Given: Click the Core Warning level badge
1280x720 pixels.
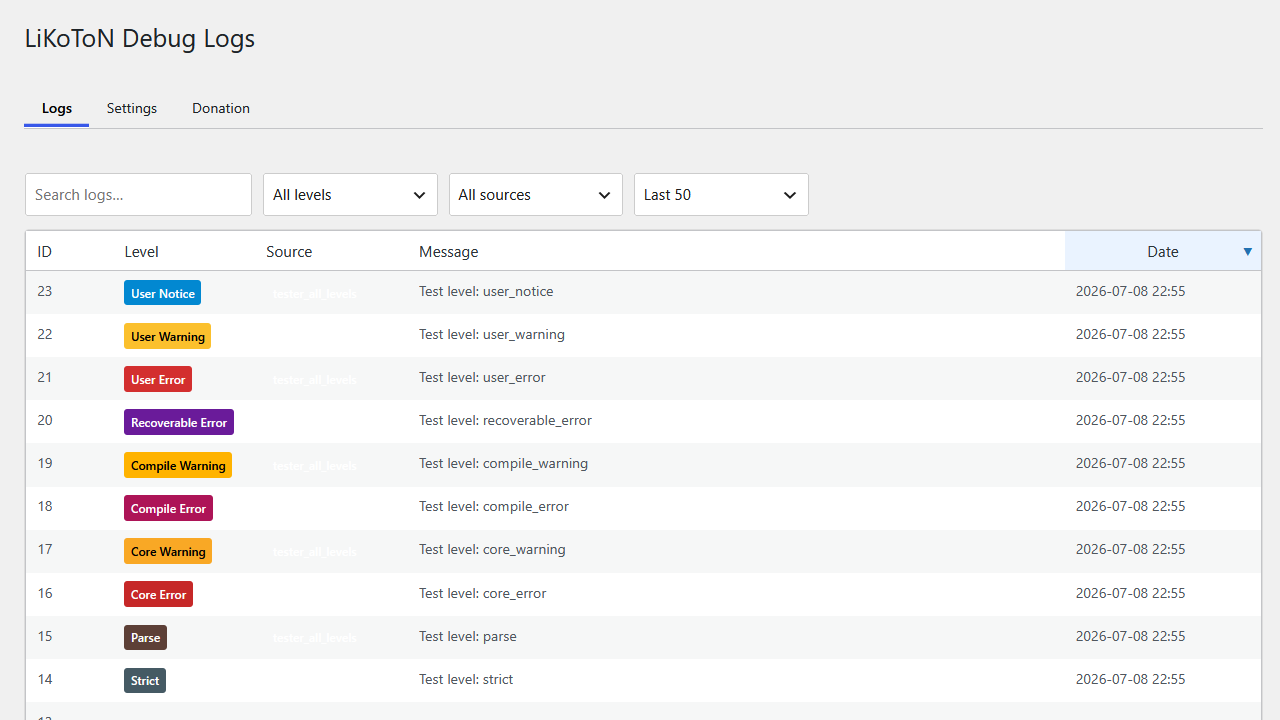Looking at the screenshot, I should pos(168,551).
